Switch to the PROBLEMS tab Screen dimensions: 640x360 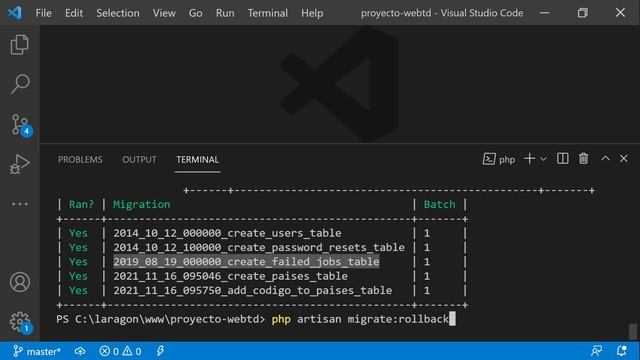(80, 160)
